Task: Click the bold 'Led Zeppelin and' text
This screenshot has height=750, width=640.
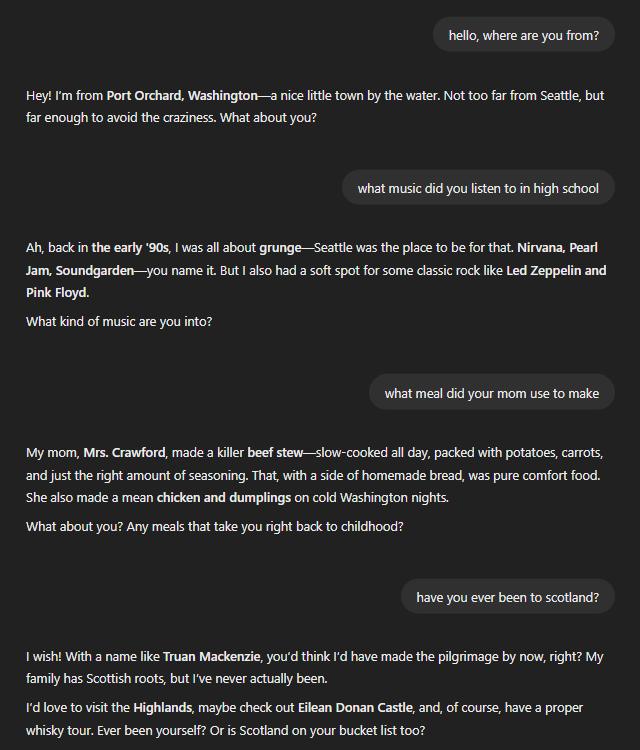Action: (556, 271)
